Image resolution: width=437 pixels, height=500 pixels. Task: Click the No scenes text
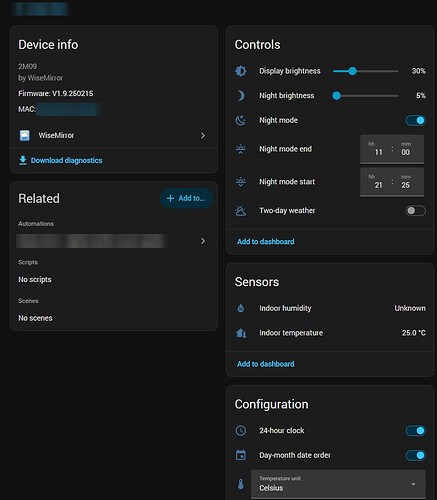[35, 318]
